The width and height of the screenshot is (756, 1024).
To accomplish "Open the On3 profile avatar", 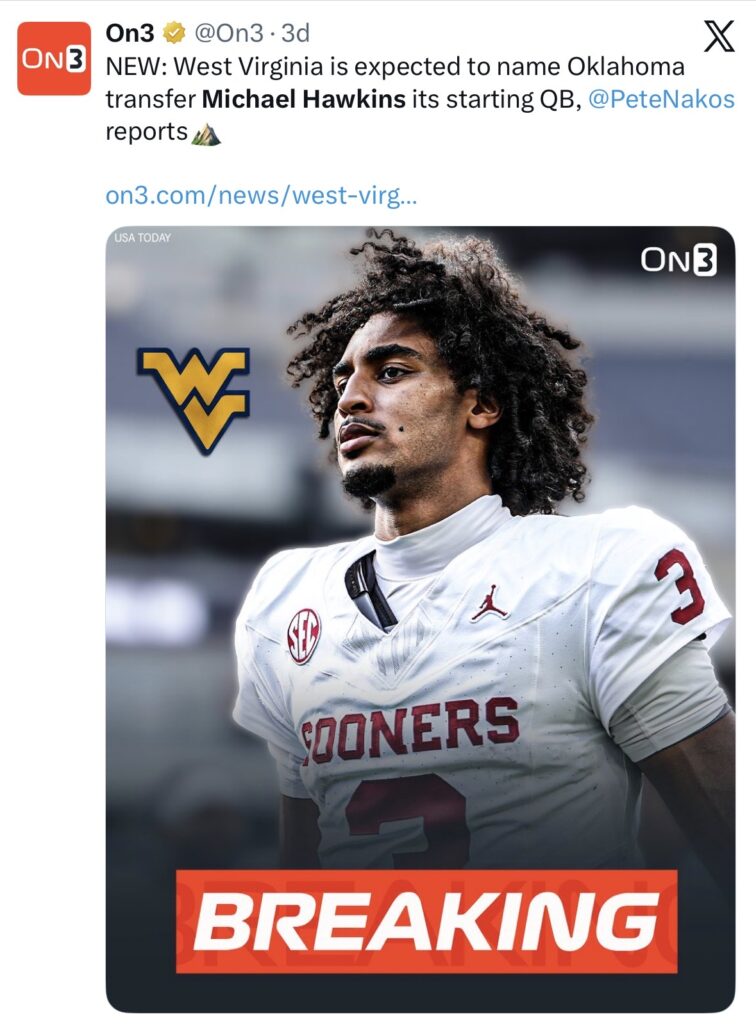I will click(x=54, y=59).
